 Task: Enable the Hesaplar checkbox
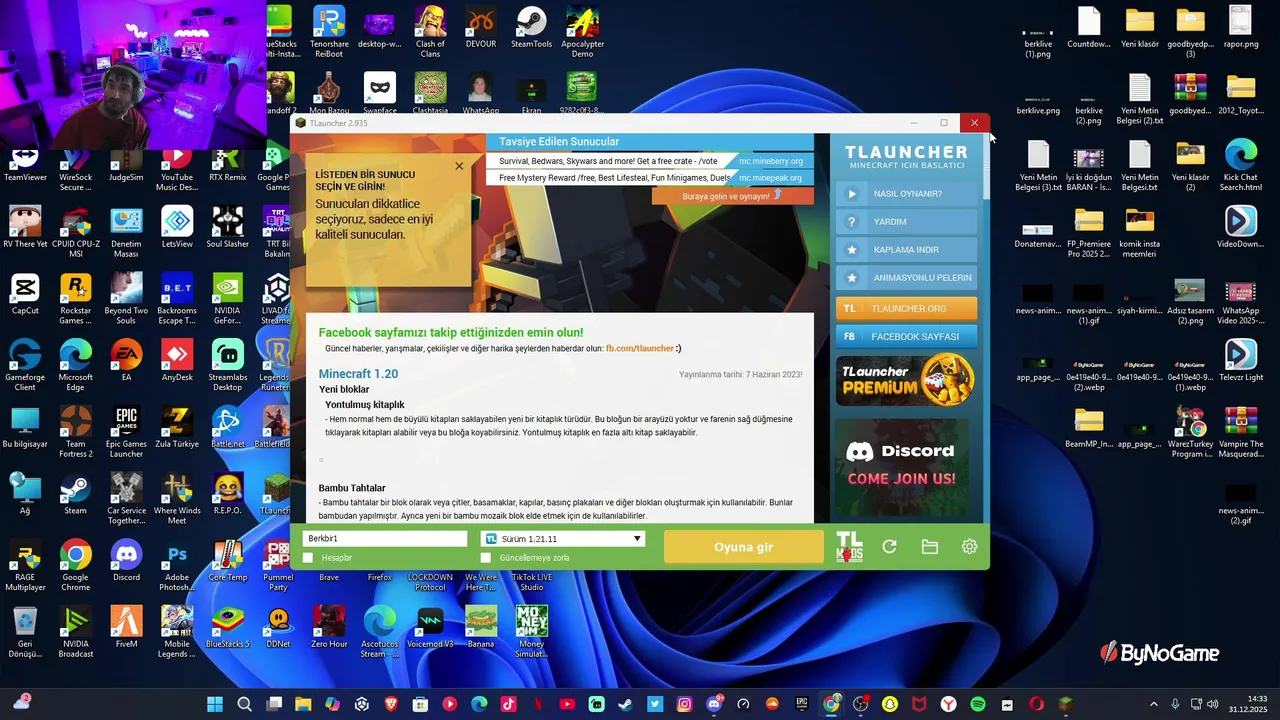tap(308, 558)
